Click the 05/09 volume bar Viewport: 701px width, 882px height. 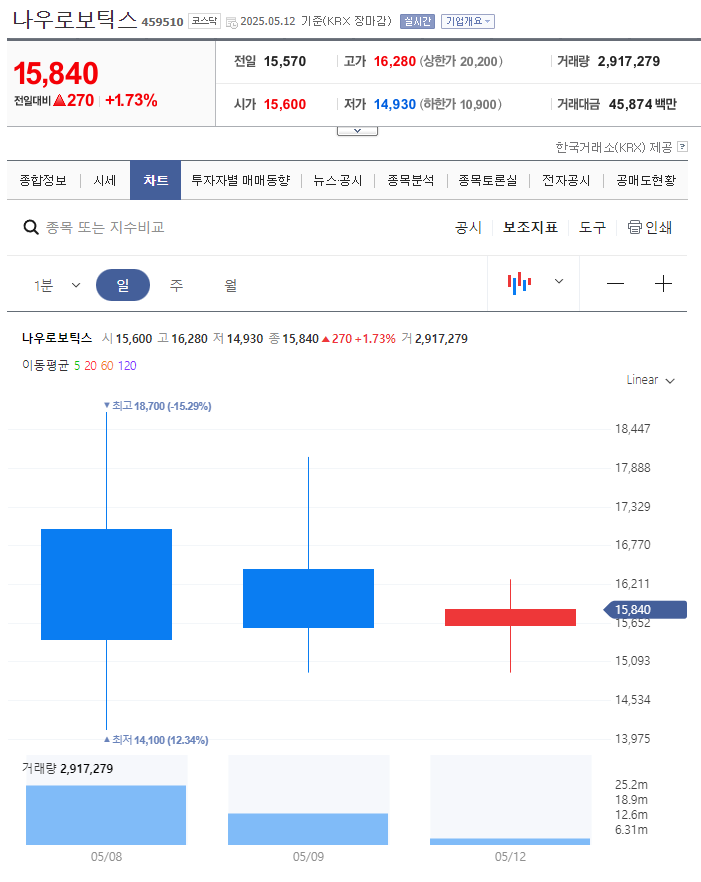(308, 829)
